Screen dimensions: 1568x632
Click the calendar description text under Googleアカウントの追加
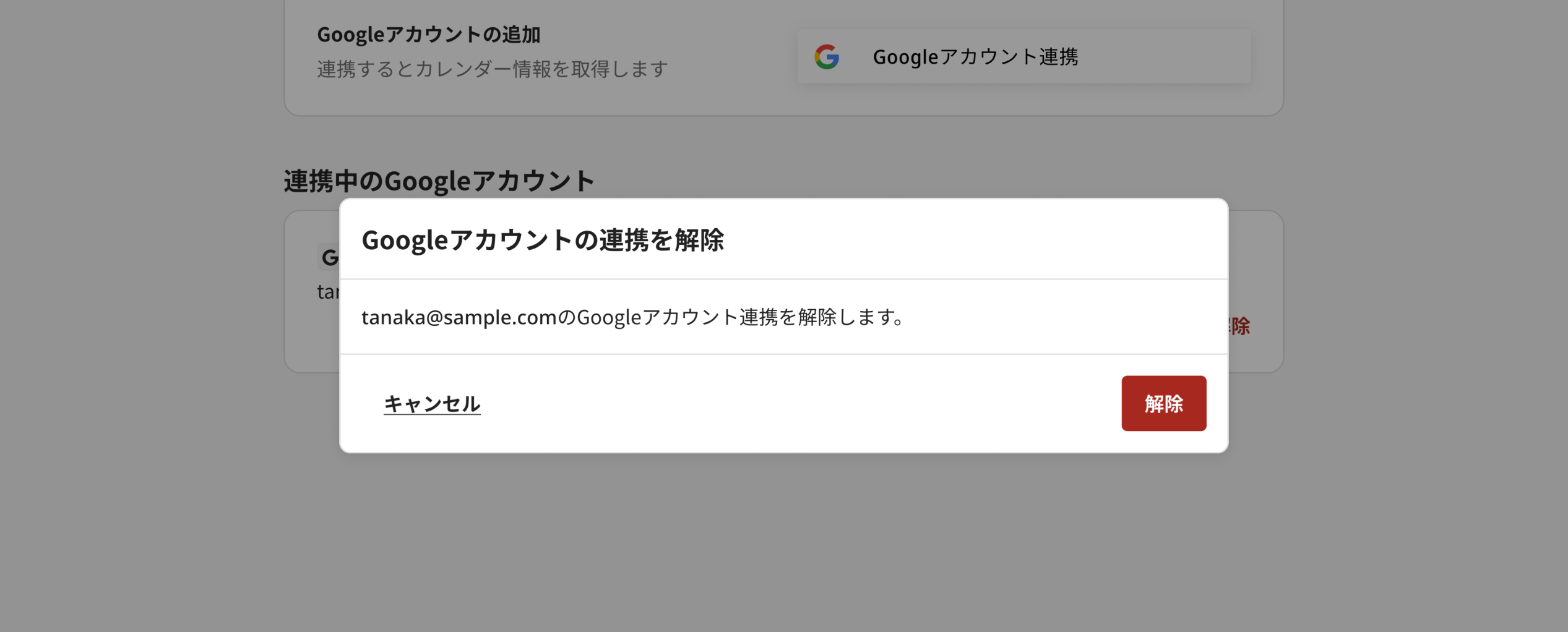point(491,69)
